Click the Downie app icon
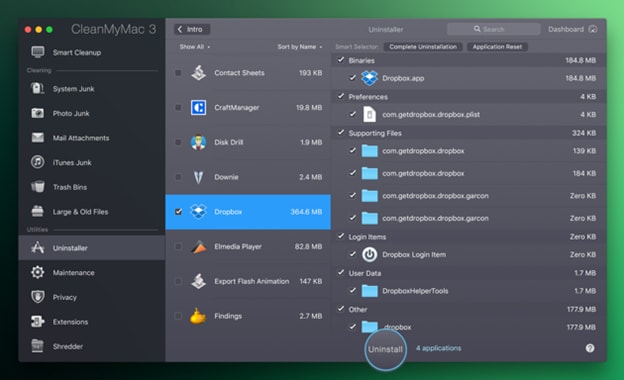Screen dimensions: 624x380 [198, 177]
